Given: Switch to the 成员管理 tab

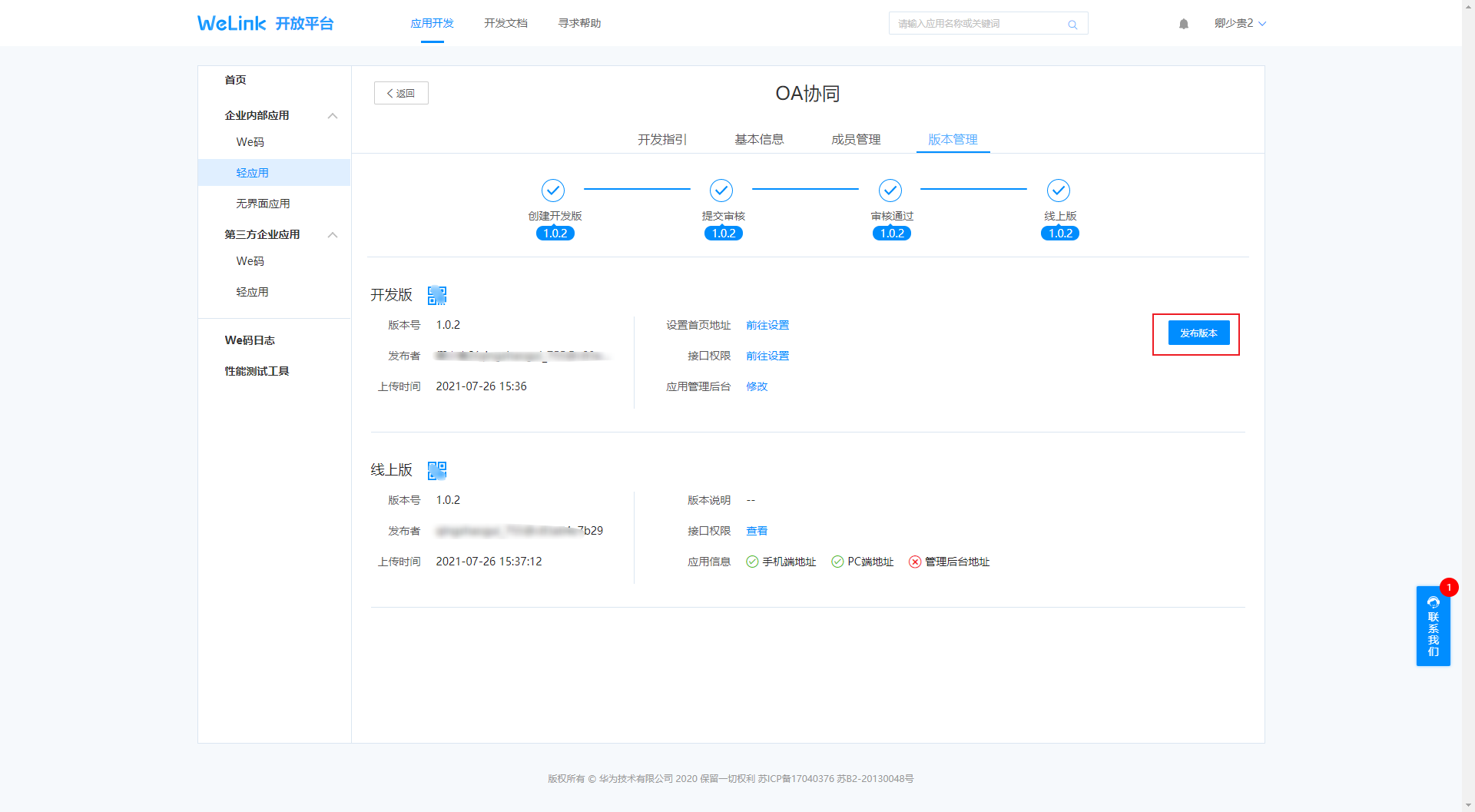Looking at the screenshot, I should pos(855,139).
